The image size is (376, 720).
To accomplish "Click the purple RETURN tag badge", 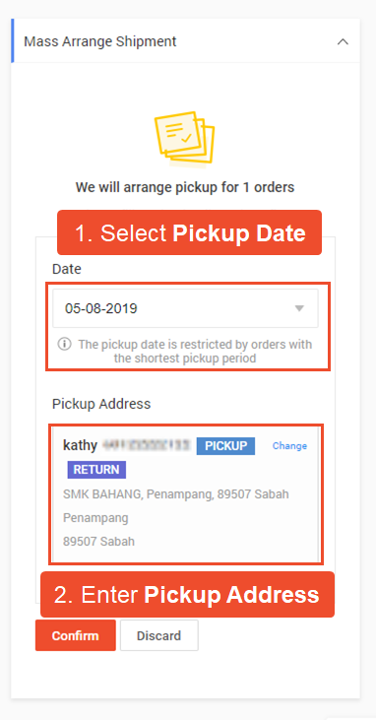I will [96, 470].
